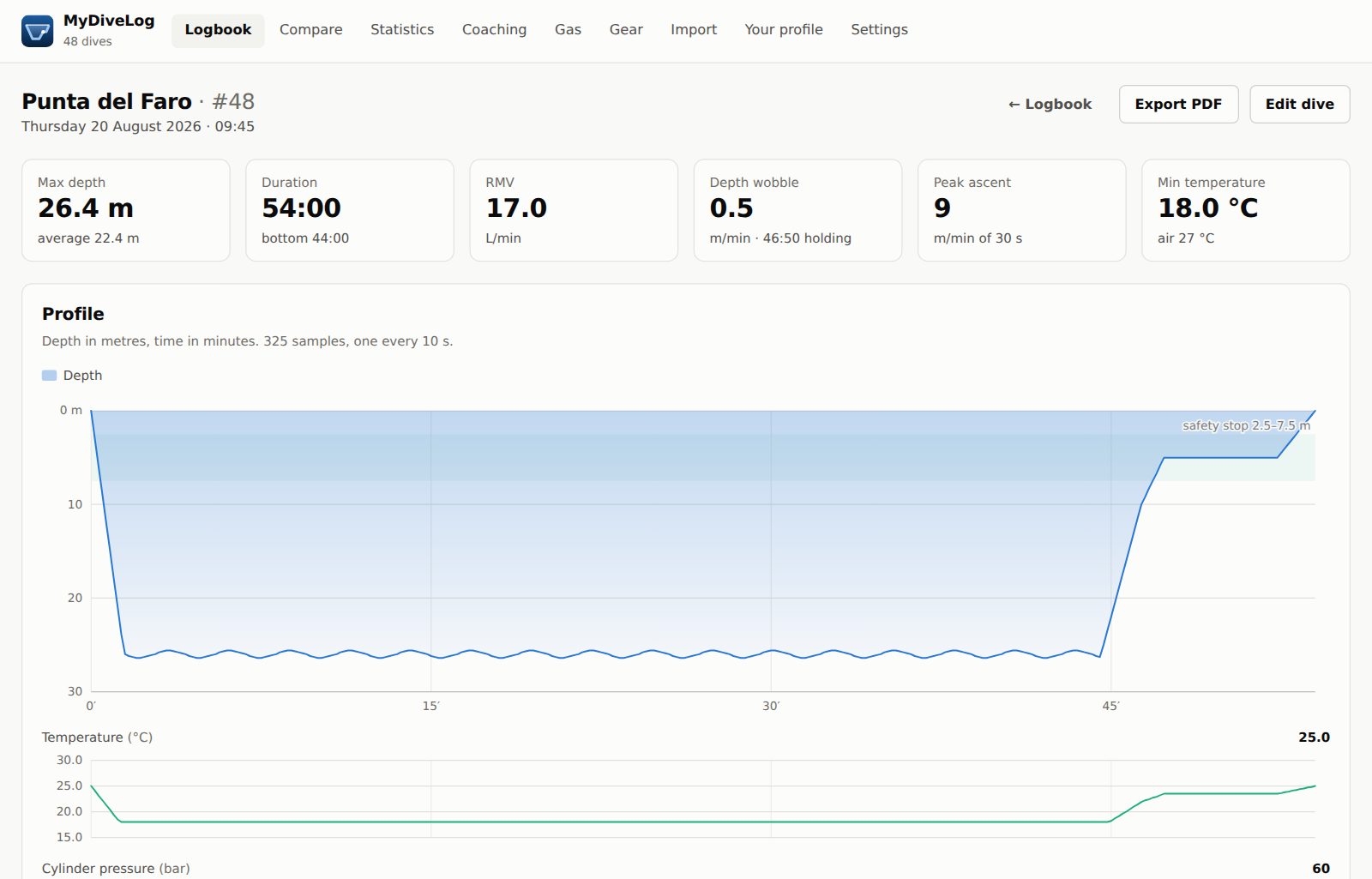Click the Cylinder pressure (bar) chart label
Viewport: 1372px width, 879px height.
pos(116,869)
